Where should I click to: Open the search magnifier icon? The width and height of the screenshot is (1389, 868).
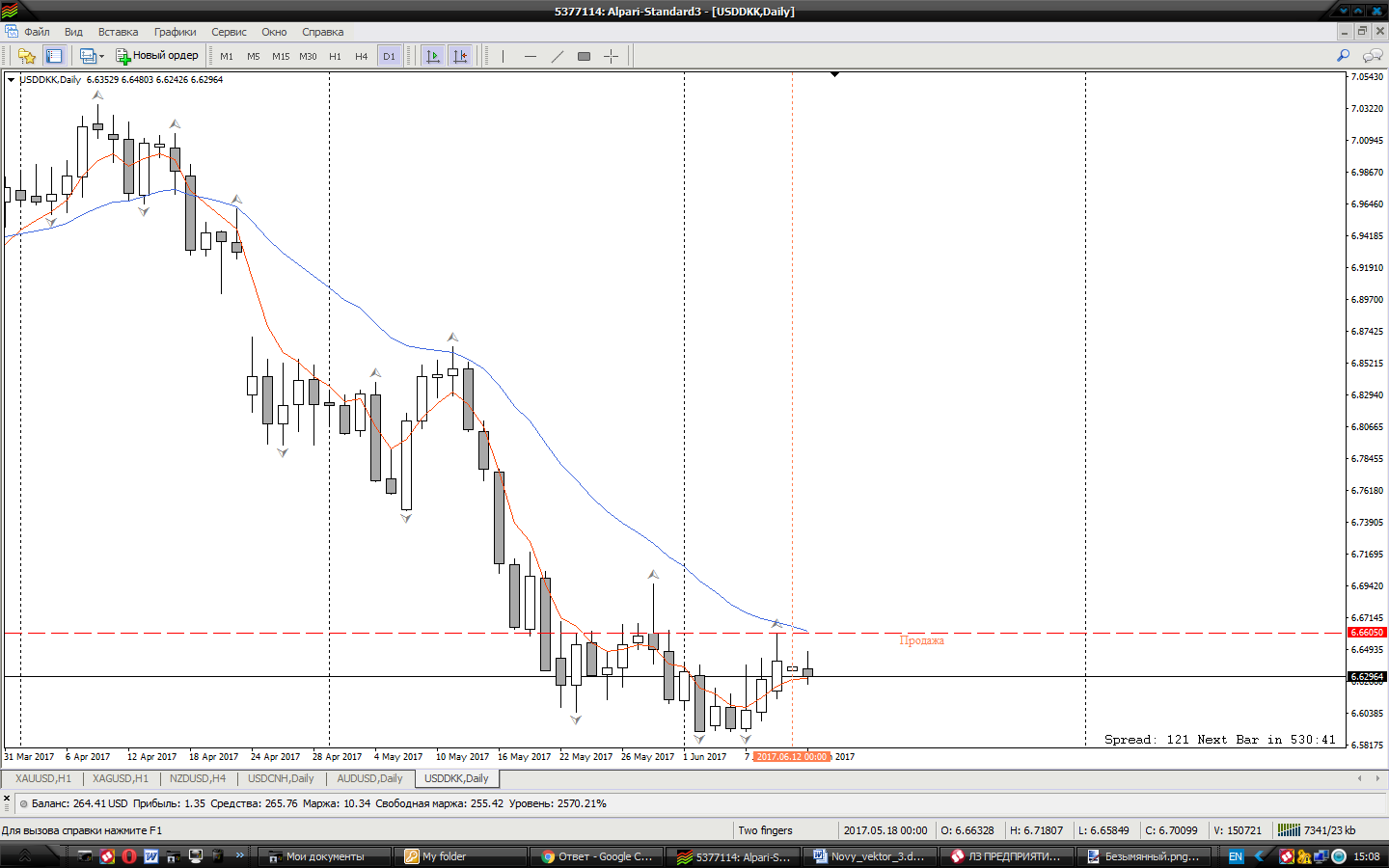click(x=1343, y=56)
